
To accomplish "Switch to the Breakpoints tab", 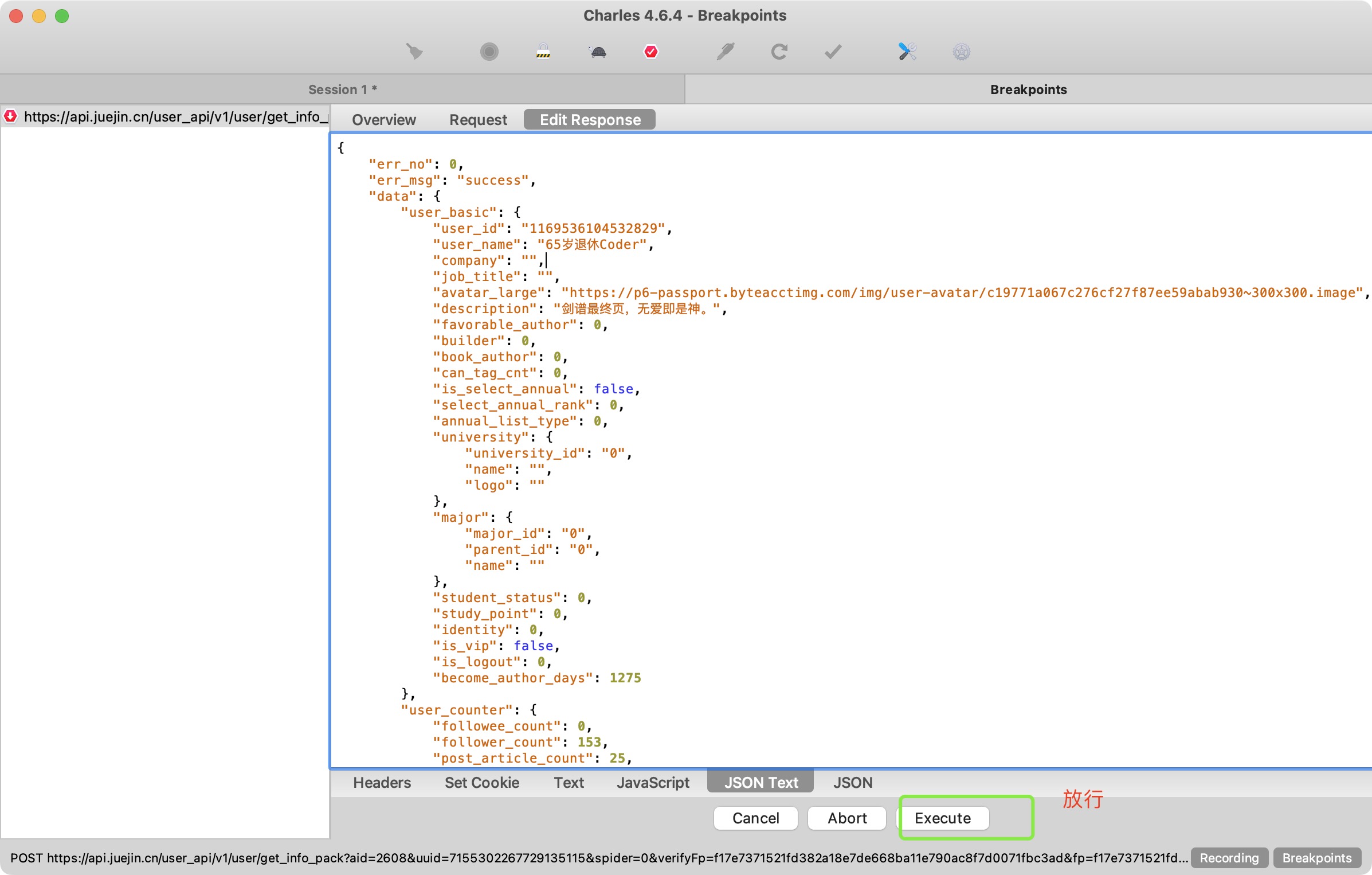I will tap(1028, 89).
